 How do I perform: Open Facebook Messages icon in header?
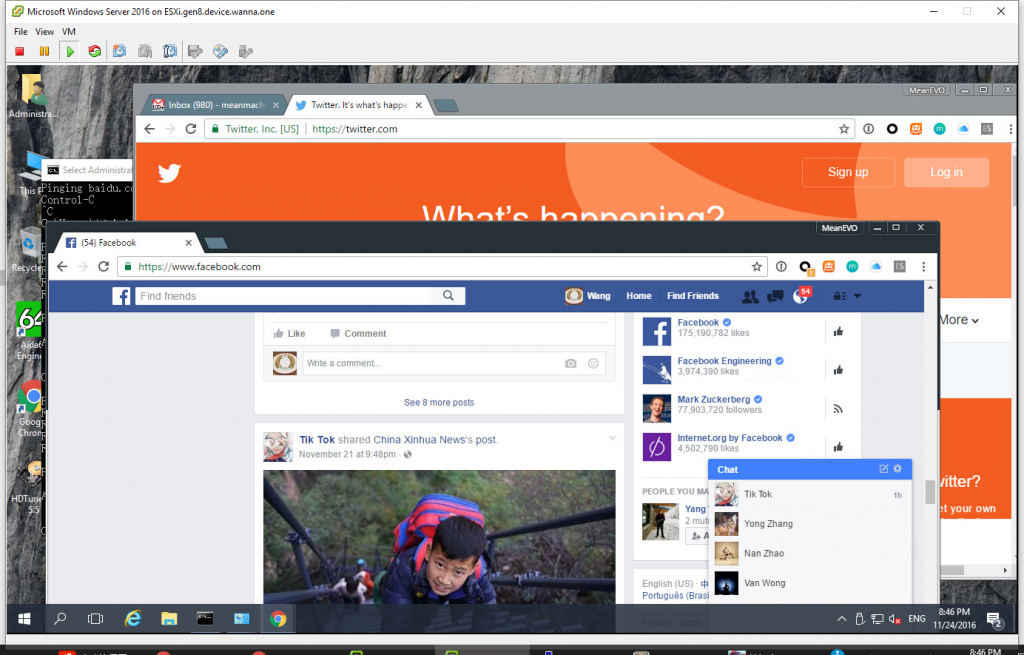click(775, 296)
